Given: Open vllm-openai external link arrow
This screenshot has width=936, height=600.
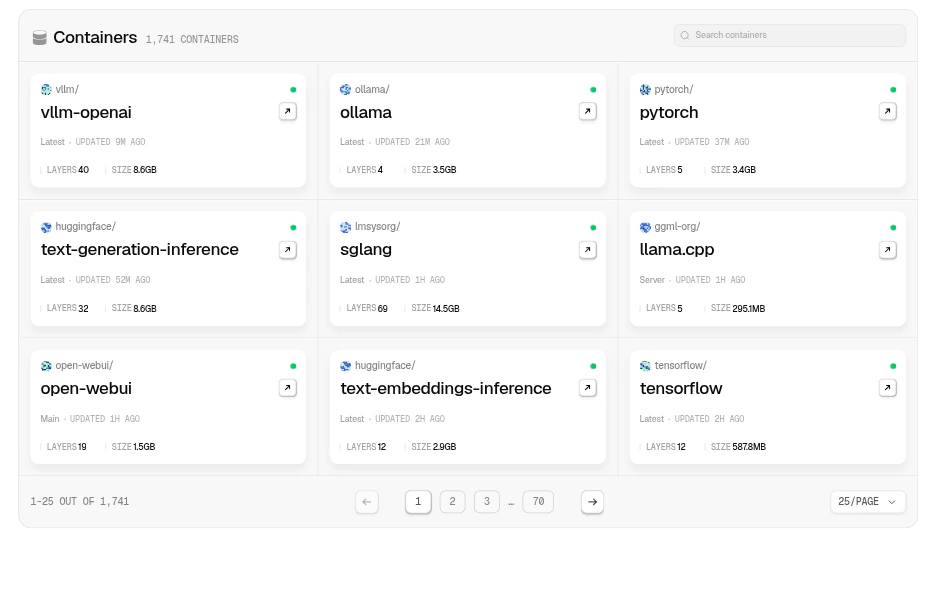Looking at the screenshot, I should click(288, 111).
